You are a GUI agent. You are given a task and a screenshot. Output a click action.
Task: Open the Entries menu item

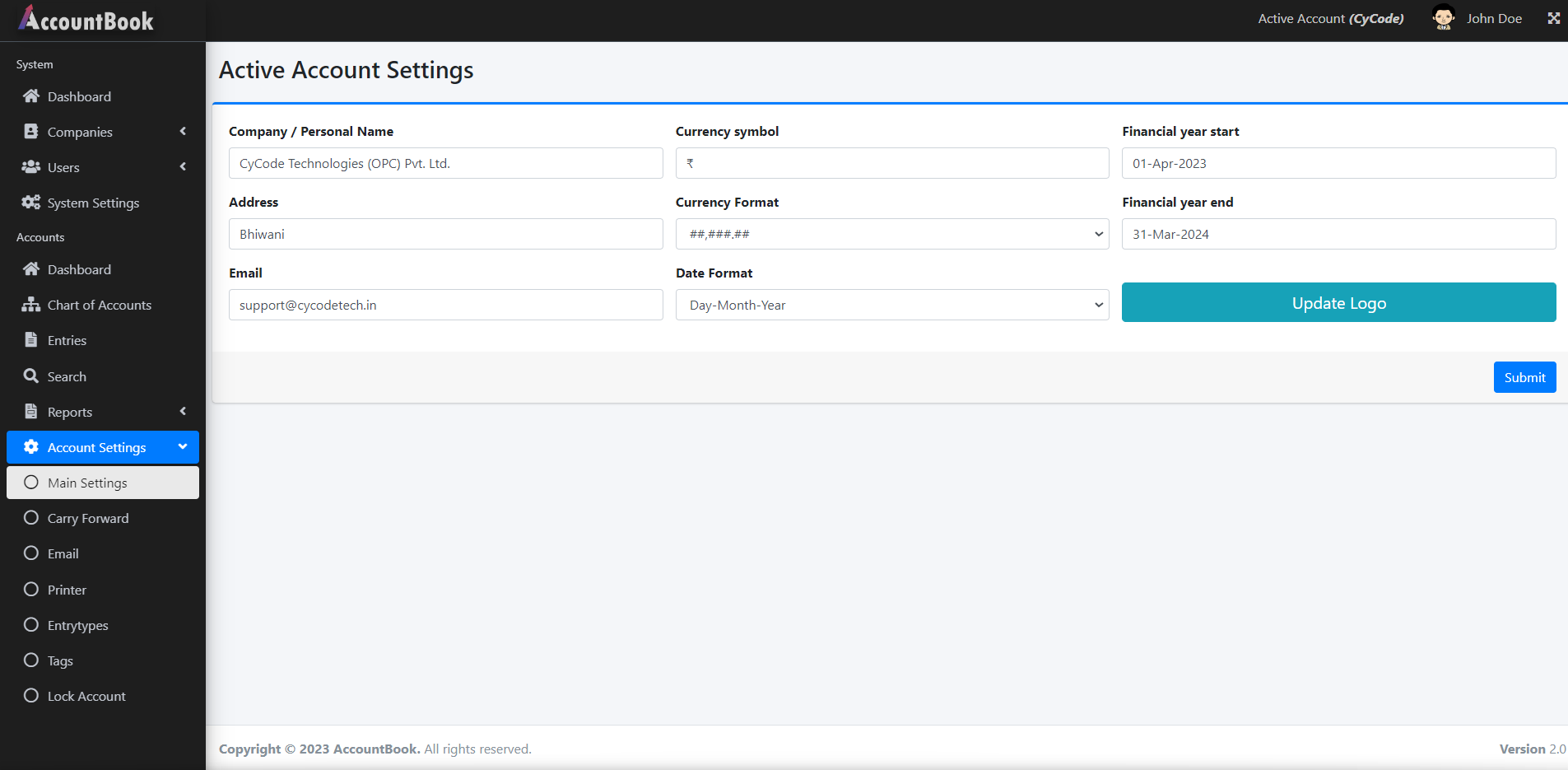click(x=67, y=340)
